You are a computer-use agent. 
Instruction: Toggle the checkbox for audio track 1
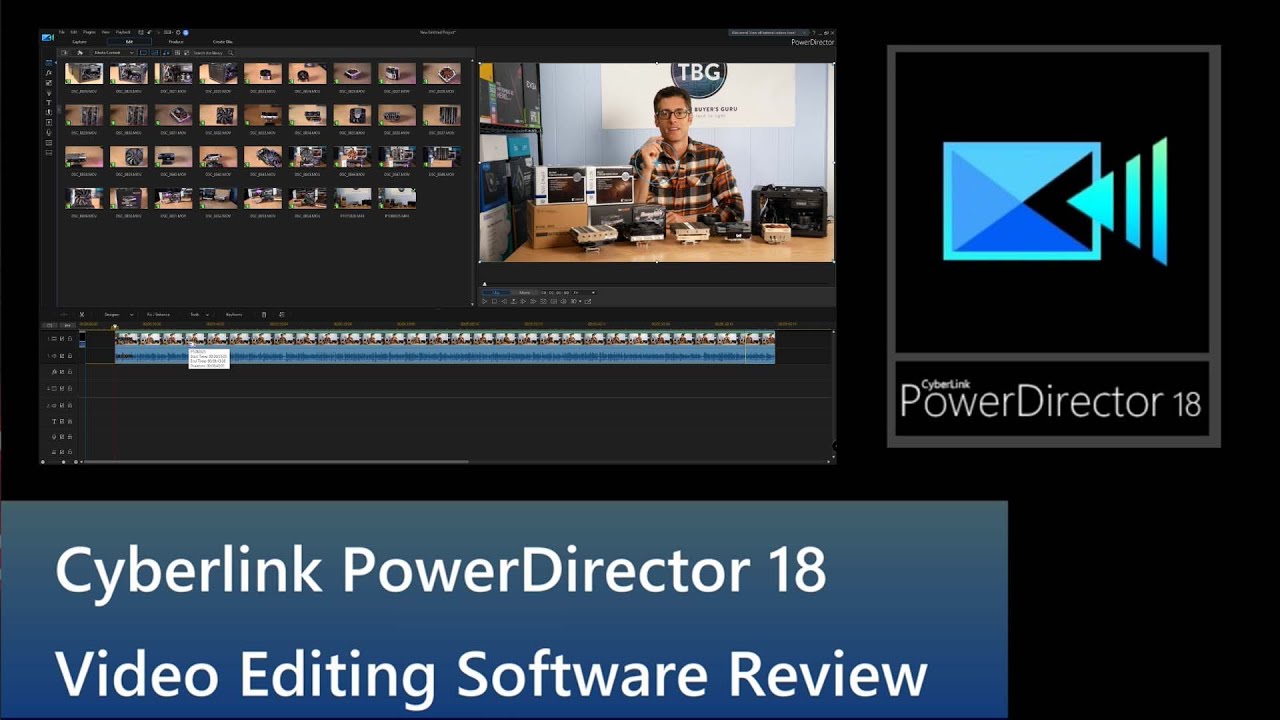pyautogui.click(x=62, y=356)
